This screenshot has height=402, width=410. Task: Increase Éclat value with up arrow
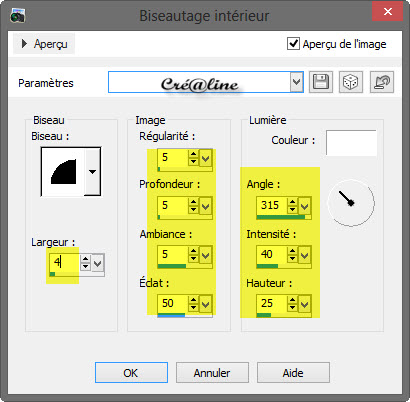click(x=193, y=299)
